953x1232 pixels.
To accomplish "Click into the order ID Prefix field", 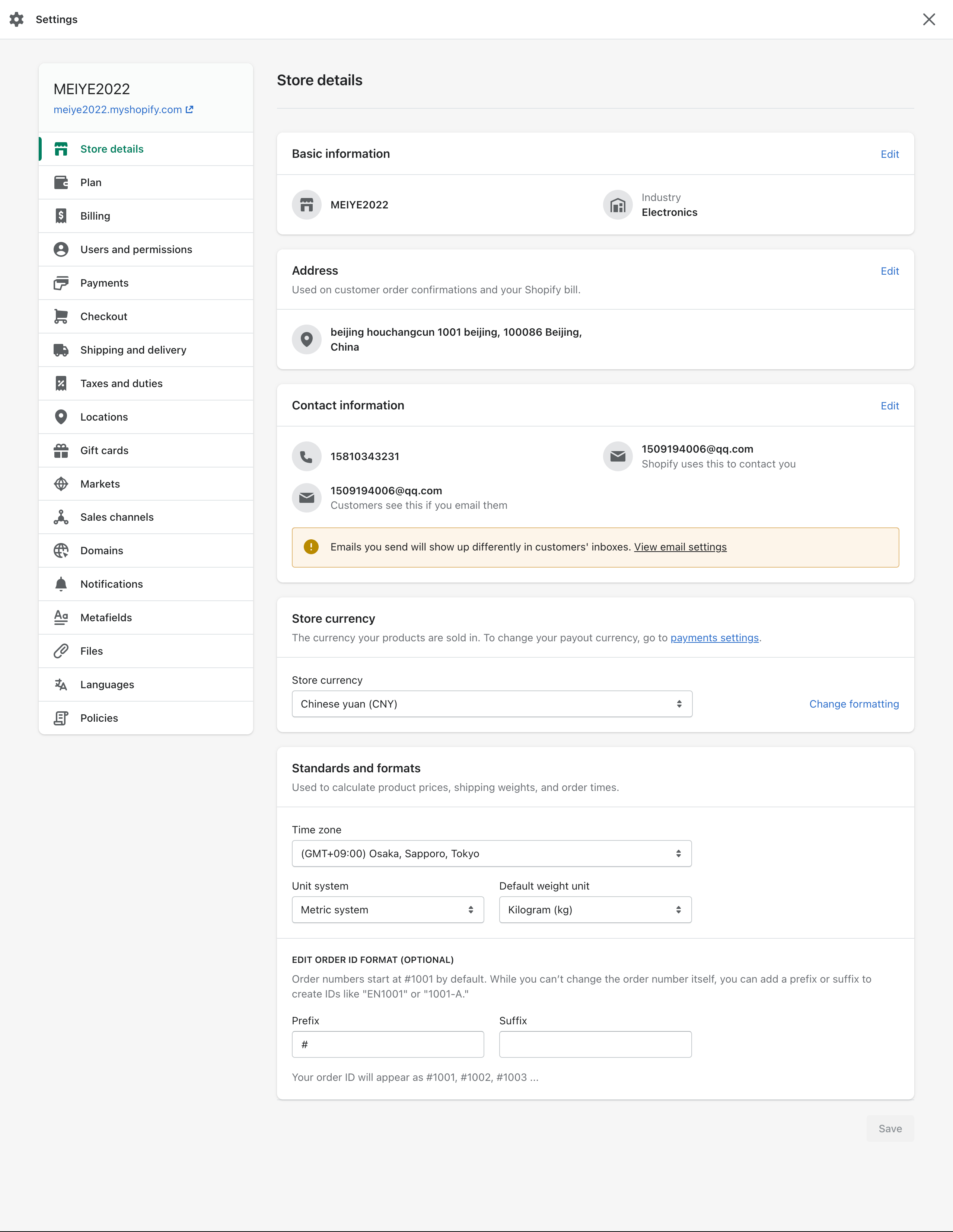I will 388,1045.
